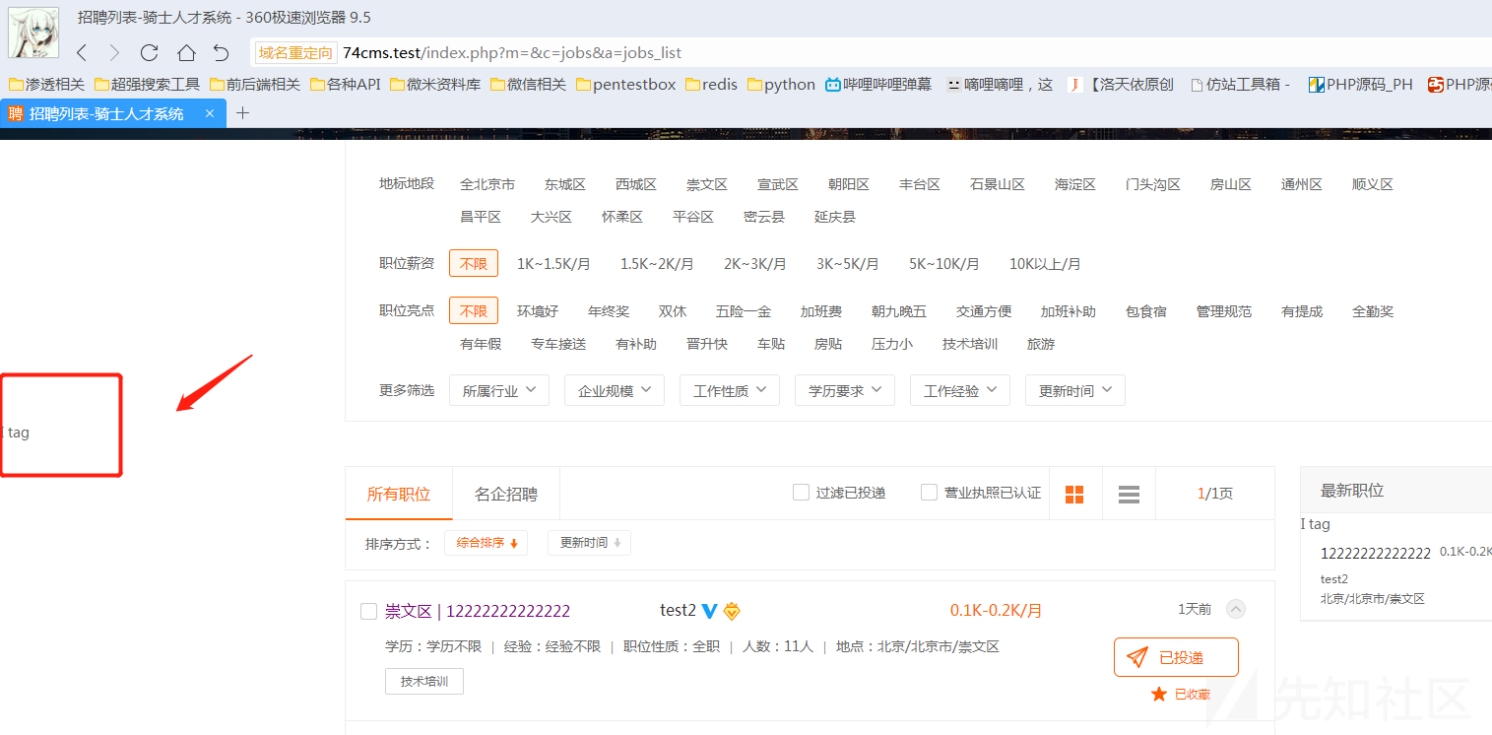Click the undo/restore closed tab icon
This screenshot has height=735, width=1492.
[x=221, y=53]
